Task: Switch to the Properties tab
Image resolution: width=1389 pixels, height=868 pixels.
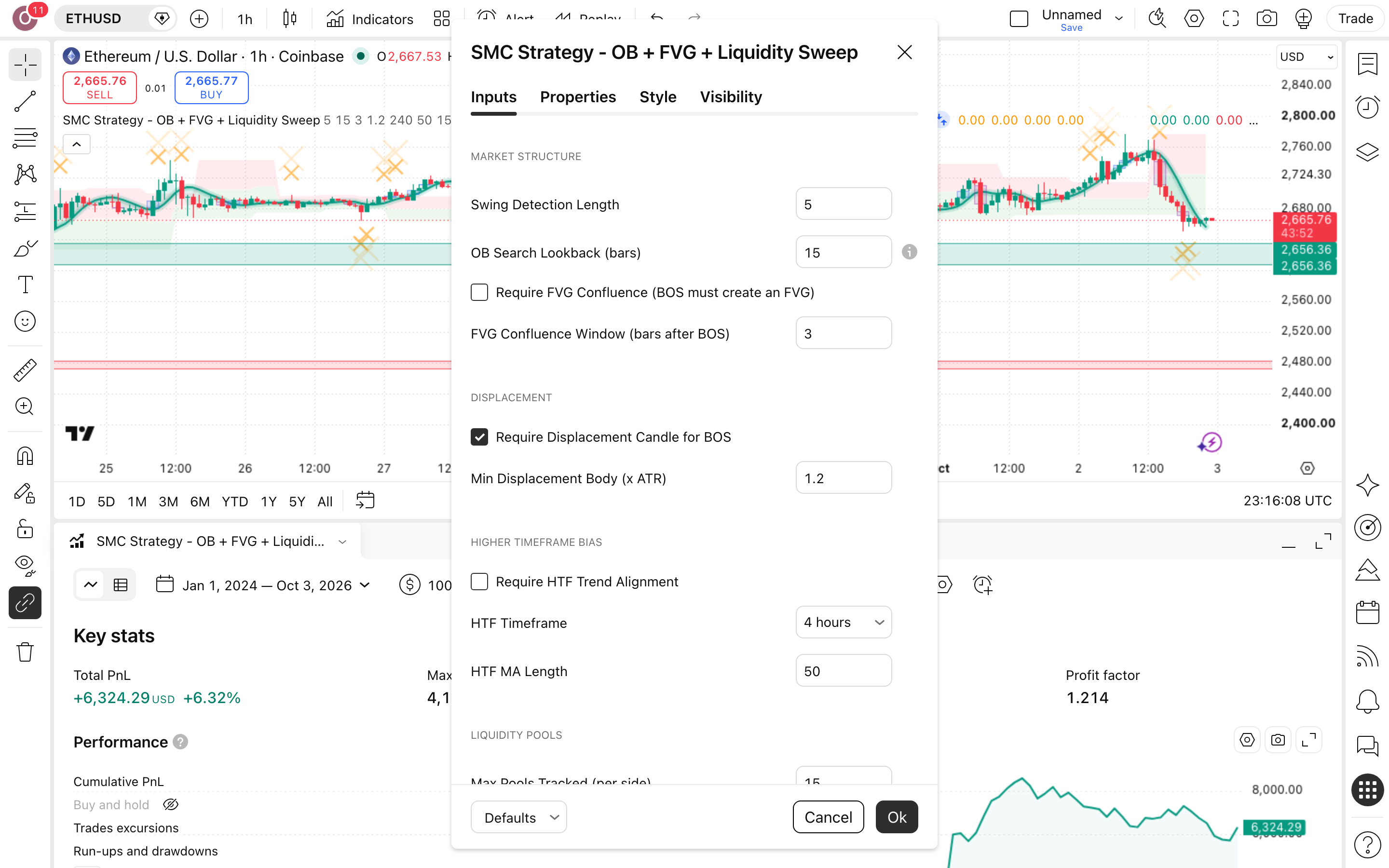Action: click(578, 97)
